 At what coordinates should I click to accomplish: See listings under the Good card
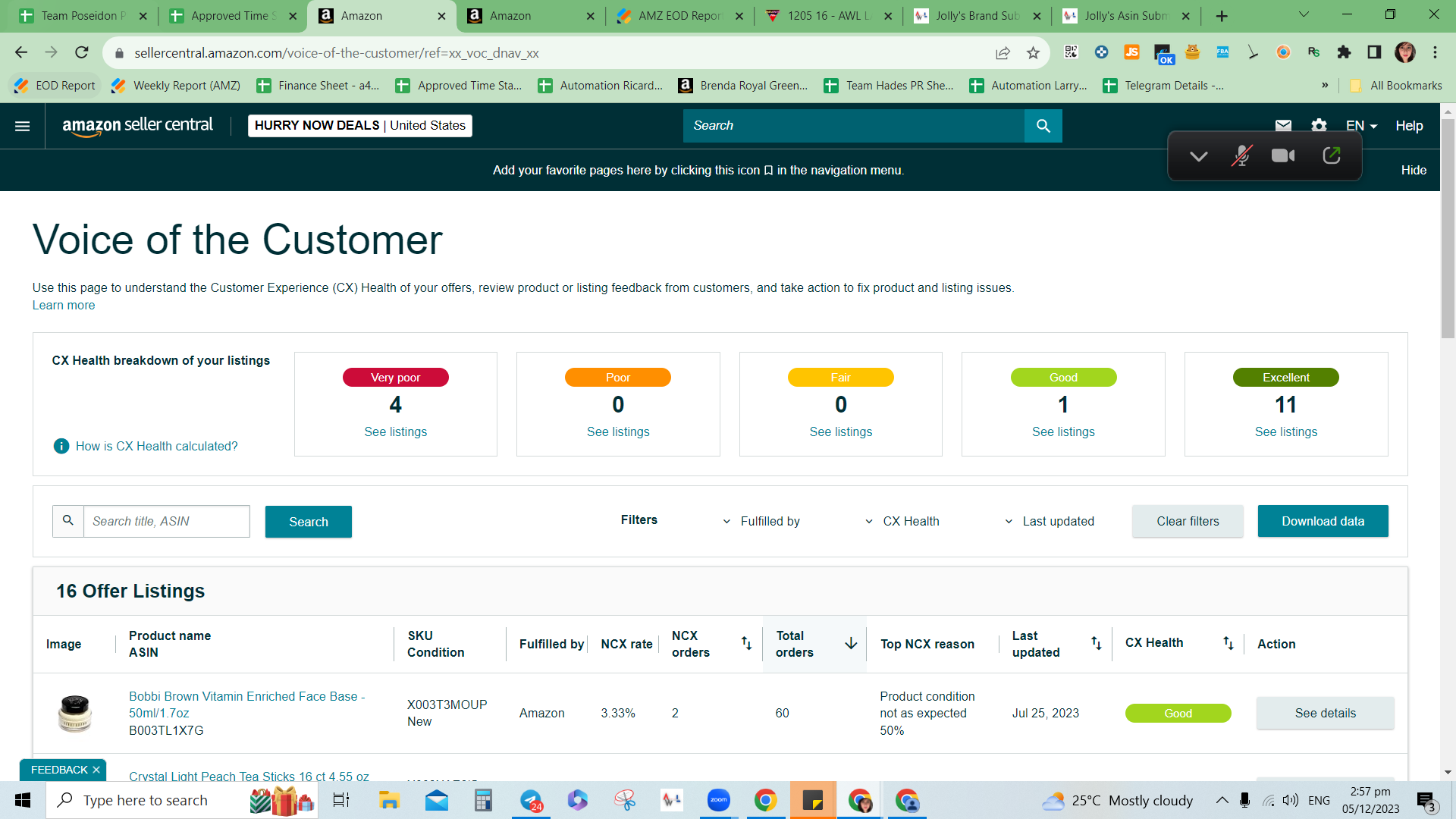[x=1063, y=431]
